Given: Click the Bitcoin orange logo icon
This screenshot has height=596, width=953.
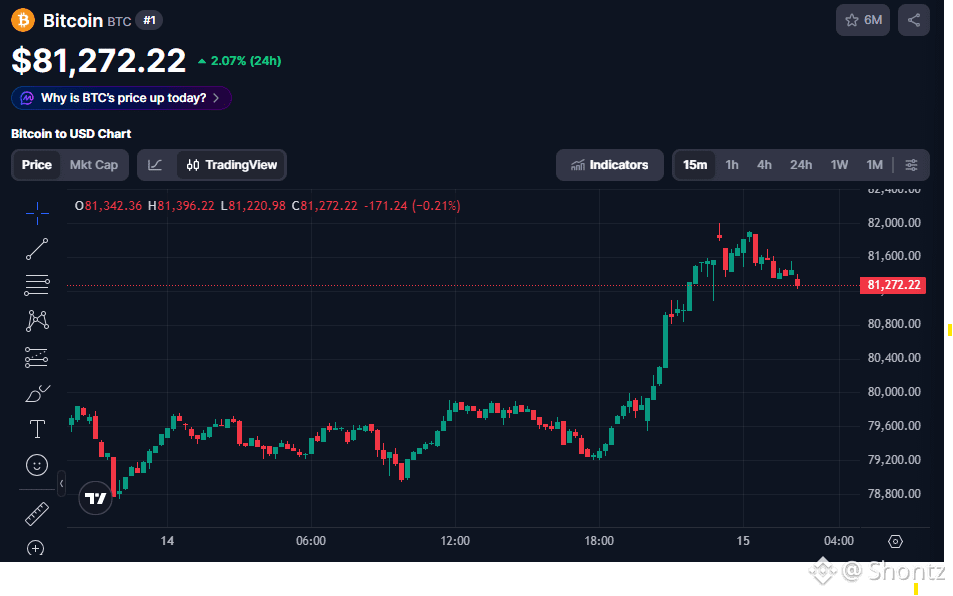Looking at the screenshot, I should pos(23,20).
